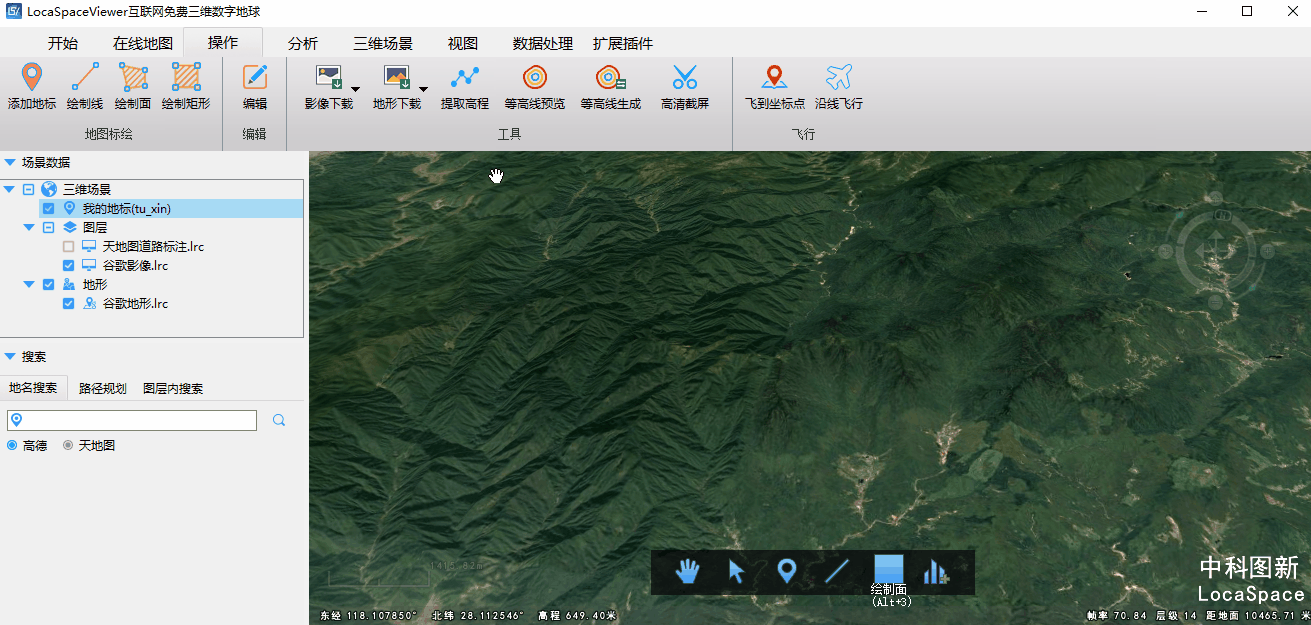Open the 影像下载 dropdown arrow
This screenshot has height=625, width=1311.
pyautogui.click(x=355, y=88)
